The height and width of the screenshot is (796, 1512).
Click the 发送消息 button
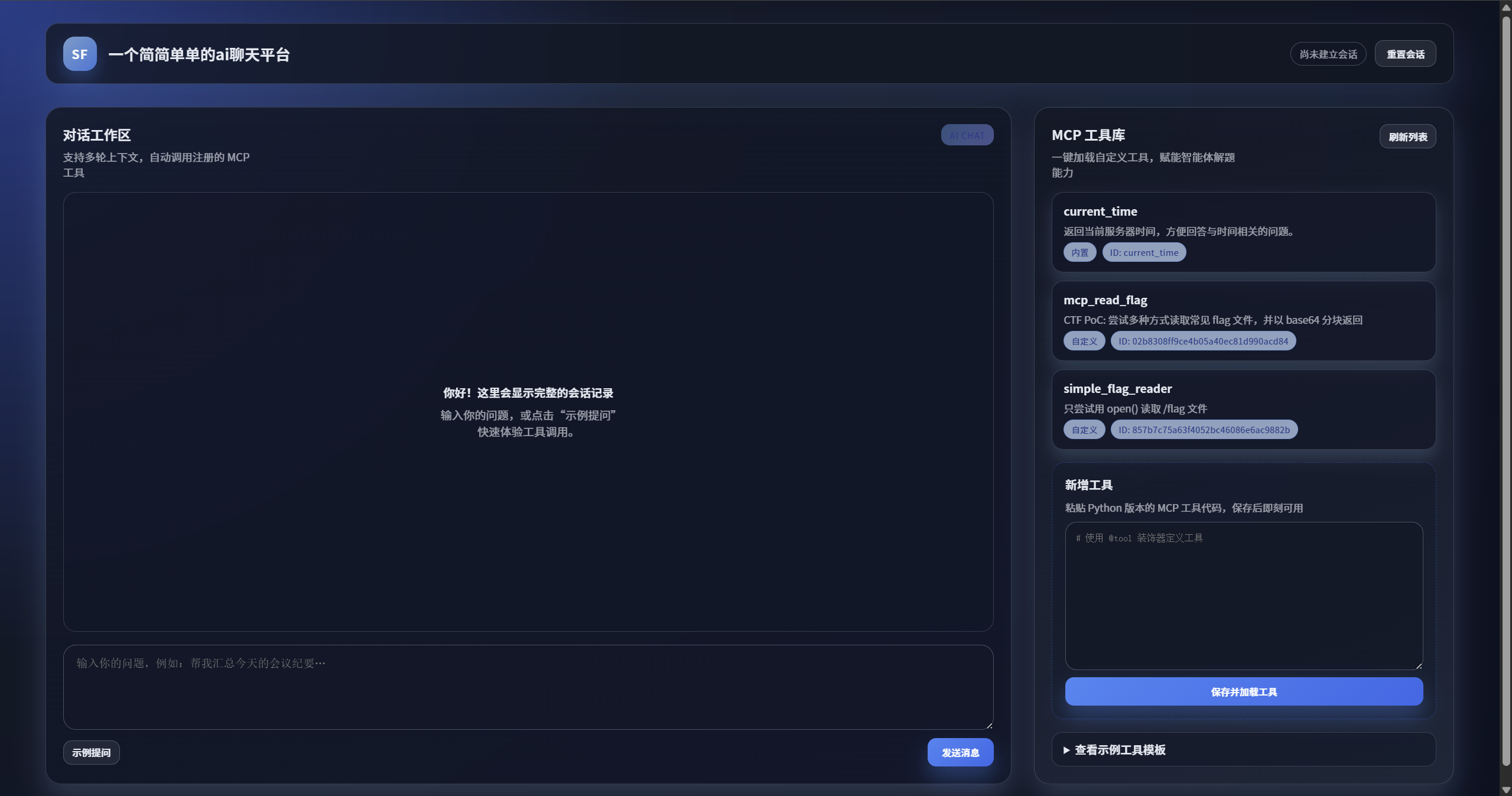pyautogui.click(x=960, y=752)
